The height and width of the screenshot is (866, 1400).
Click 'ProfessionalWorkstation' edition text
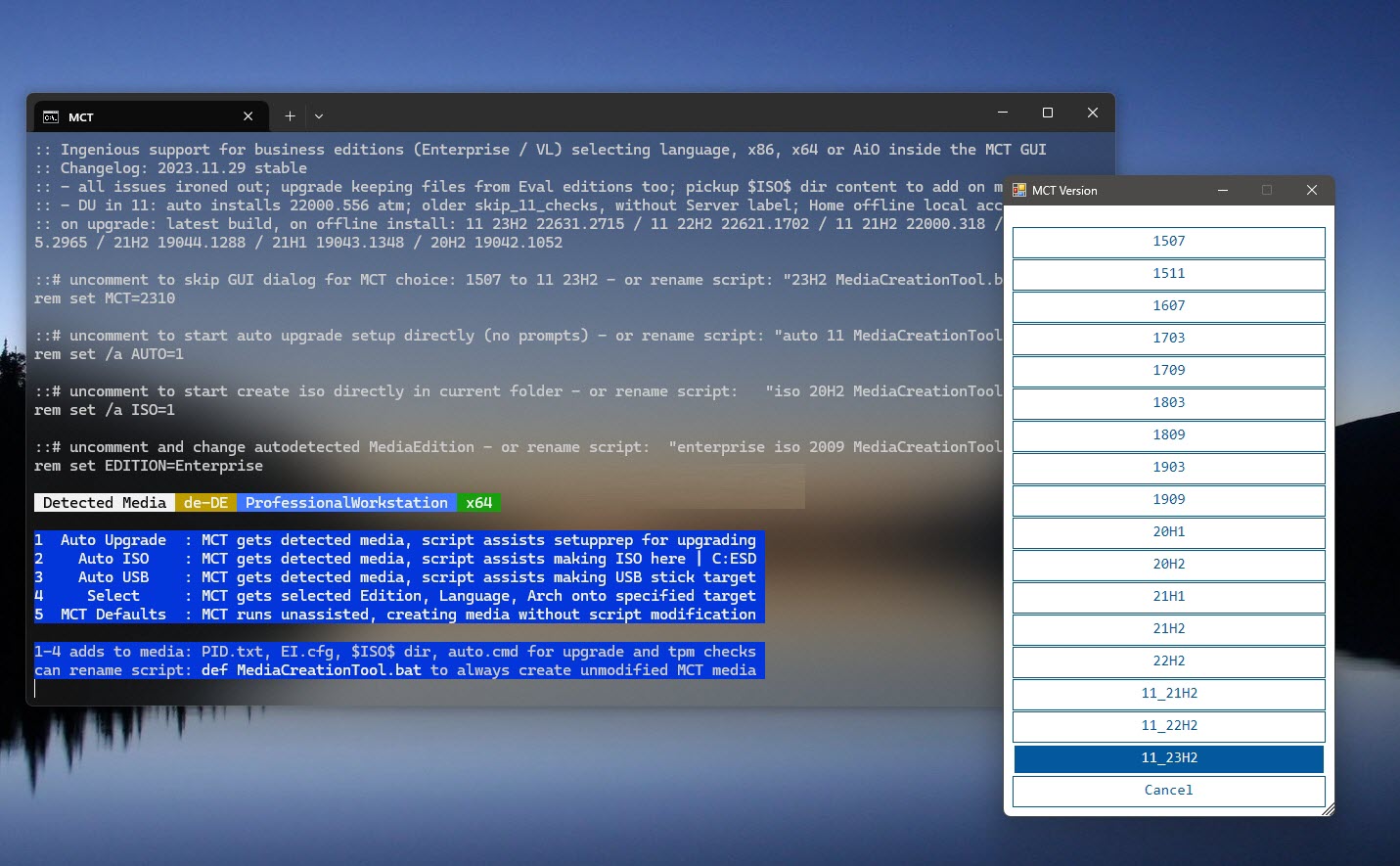pyautogui.click(x=346, y=503)
